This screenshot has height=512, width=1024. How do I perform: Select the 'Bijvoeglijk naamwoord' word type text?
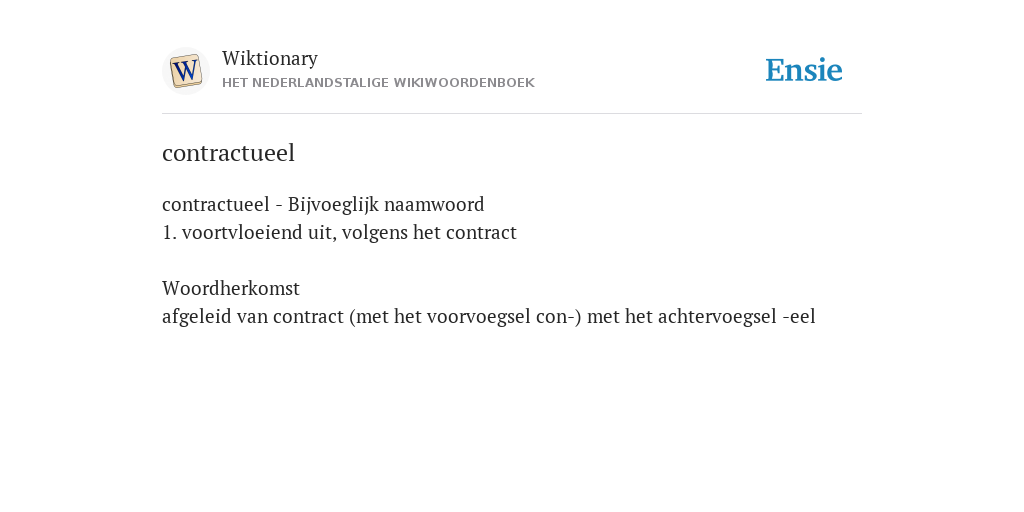tap(386, 205)
